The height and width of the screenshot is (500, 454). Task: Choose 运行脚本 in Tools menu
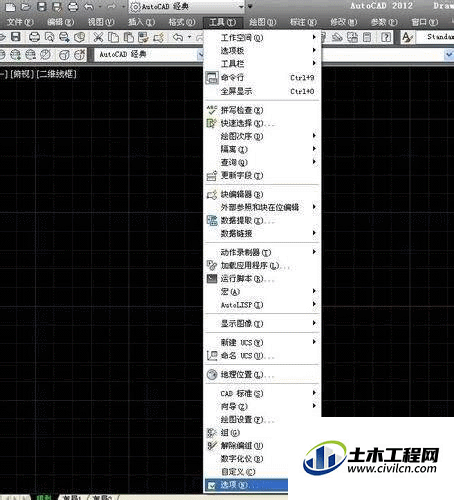(x=262, y=279)
